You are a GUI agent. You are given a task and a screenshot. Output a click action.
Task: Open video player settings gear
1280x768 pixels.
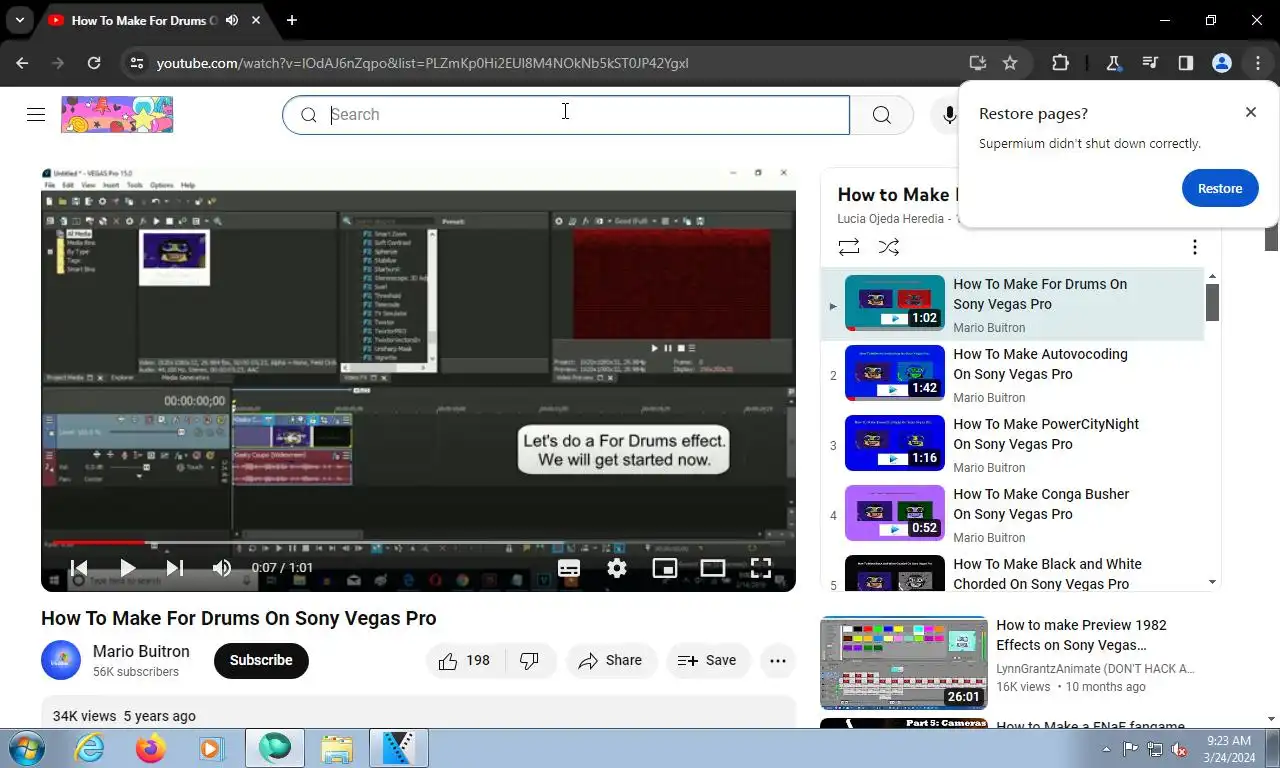617,568
